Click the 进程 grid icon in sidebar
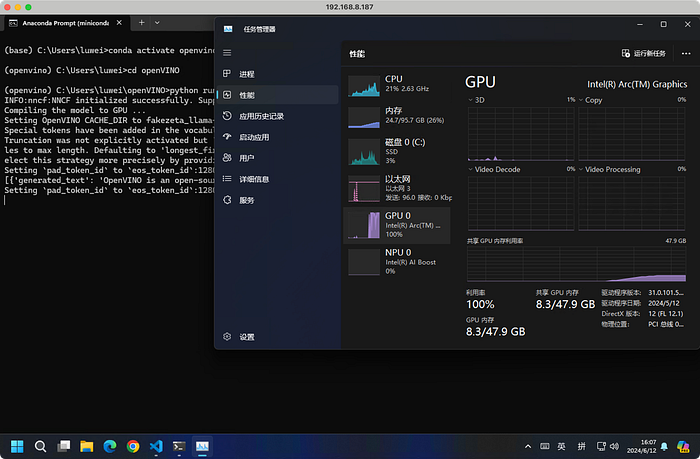This screenshot has height=459, width=700. coord(227,74)
